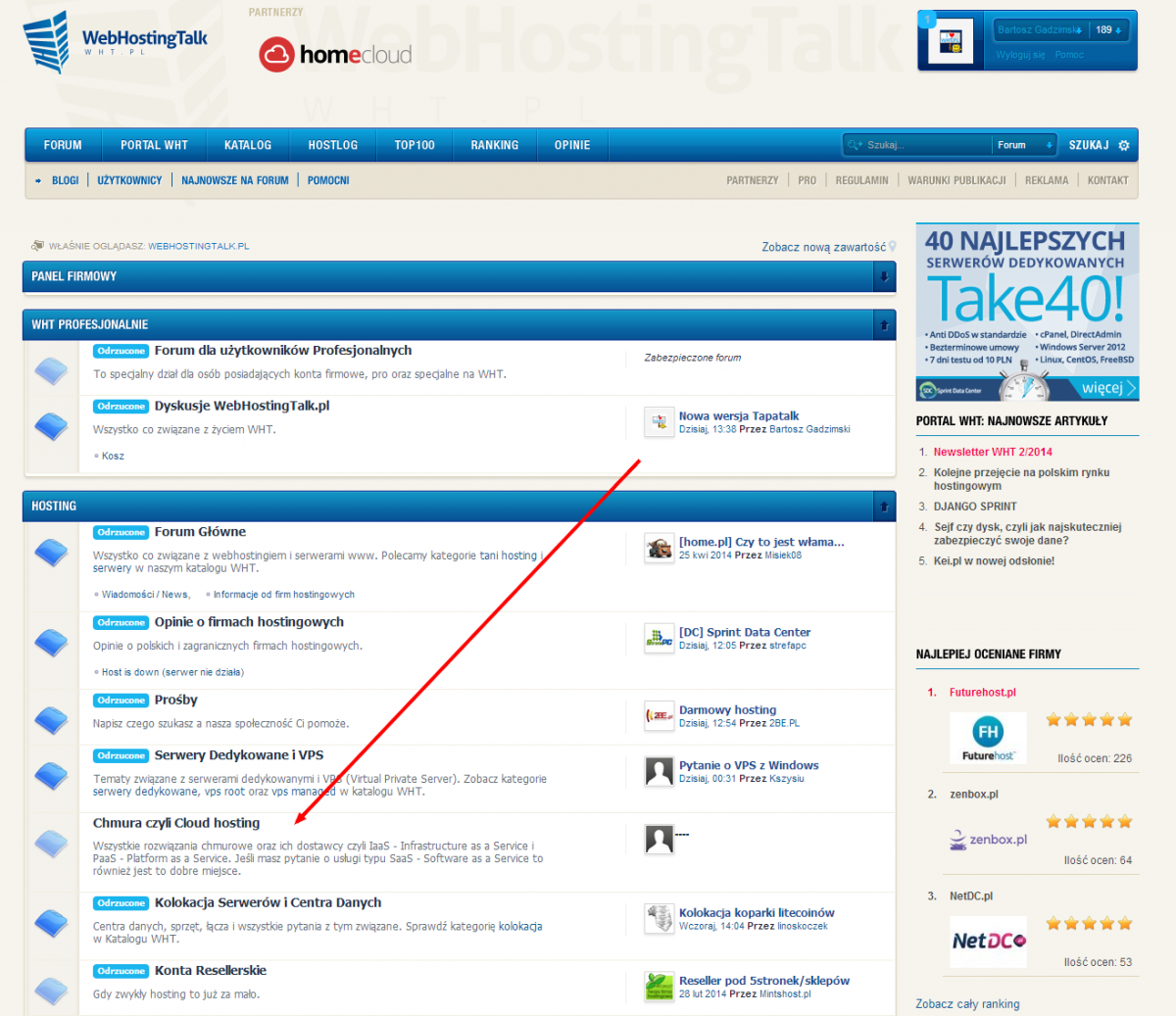Click forum status icon for Forum dla użytkowników Profesjonalnych
The height and width of the screenshot is (1016, 1176).
click(x=51, y=370)
